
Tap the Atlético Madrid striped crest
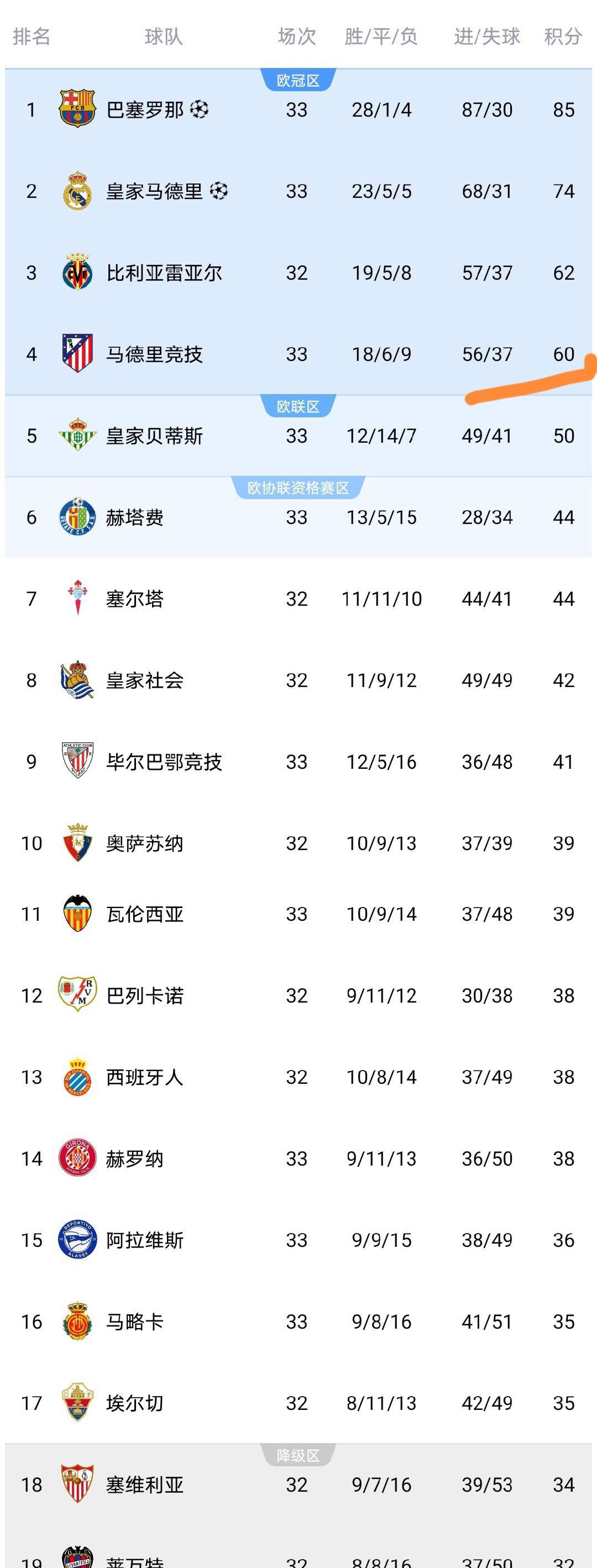77,354
